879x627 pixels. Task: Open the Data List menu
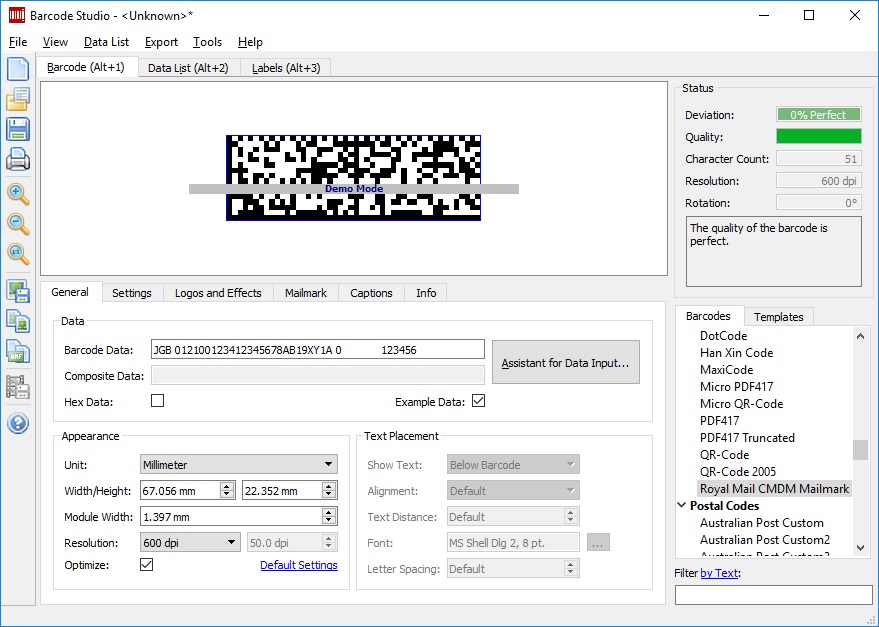[x=106, y=42]
